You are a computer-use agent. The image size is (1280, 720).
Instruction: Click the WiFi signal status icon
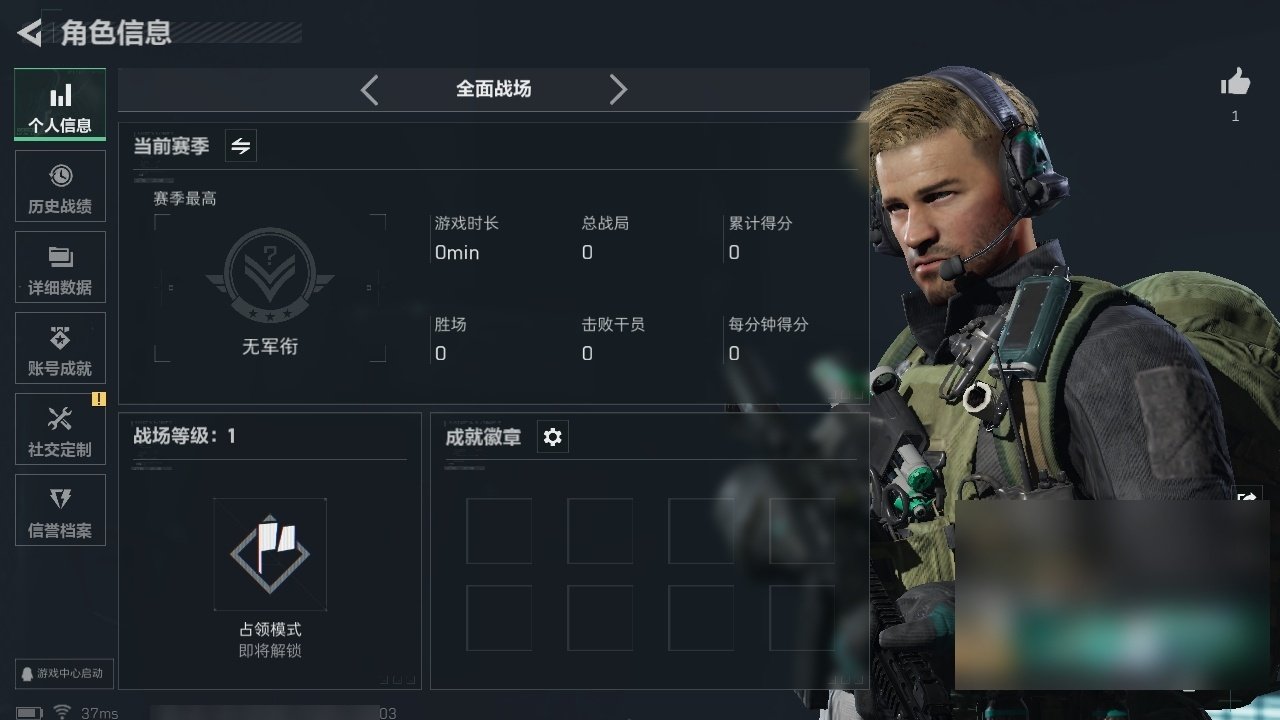(62, 712)
